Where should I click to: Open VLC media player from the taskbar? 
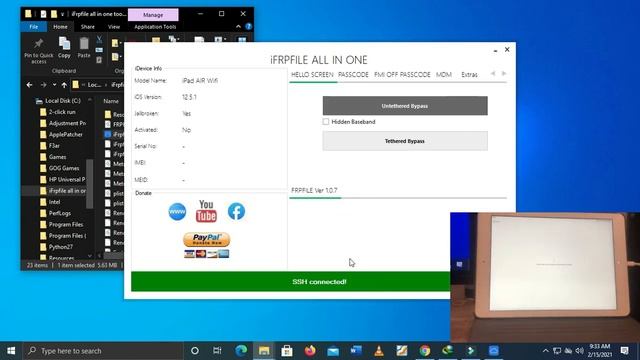[x=379, y=351]
